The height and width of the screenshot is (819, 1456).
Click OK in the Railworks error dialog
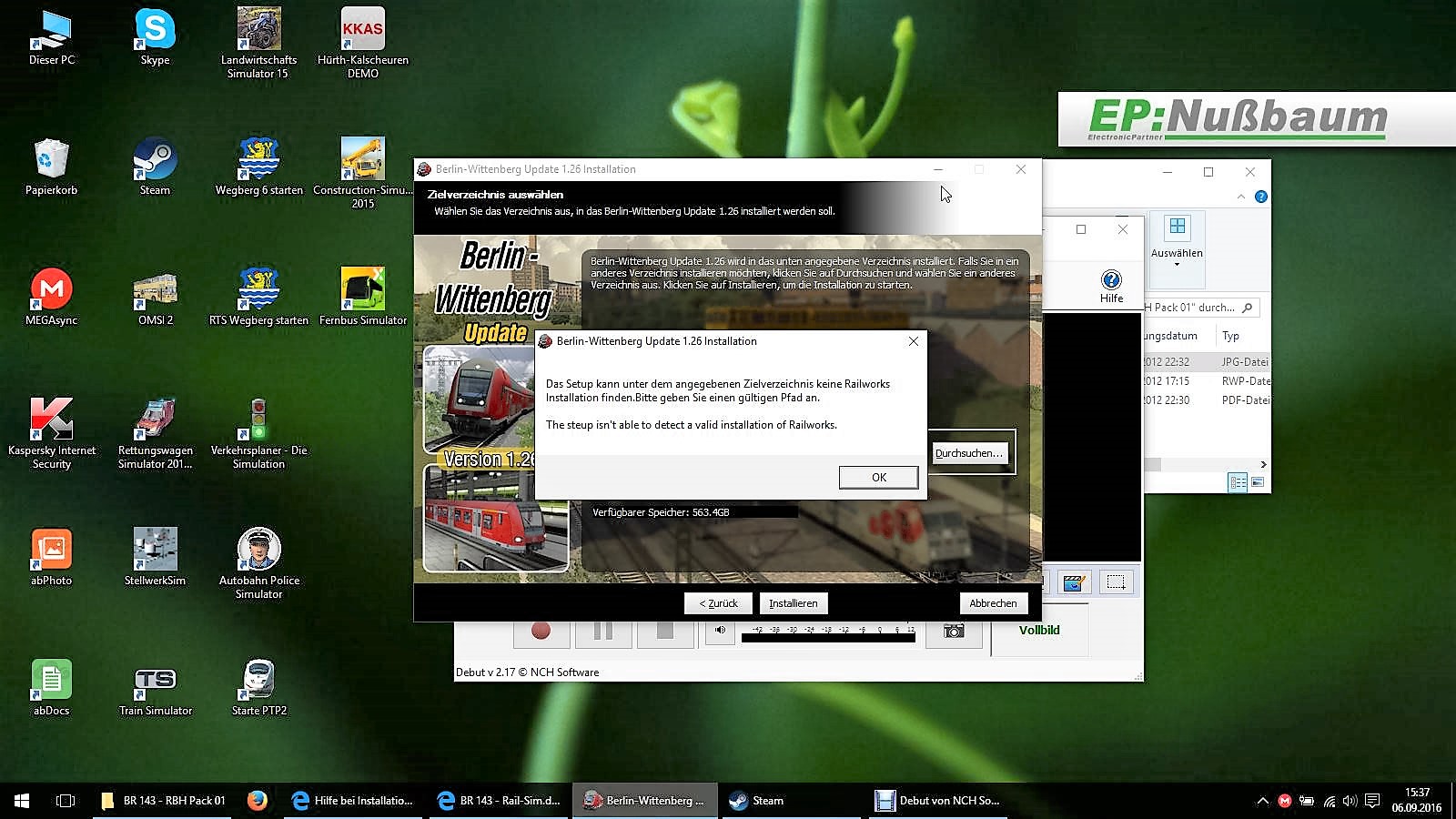pos(878,478)
